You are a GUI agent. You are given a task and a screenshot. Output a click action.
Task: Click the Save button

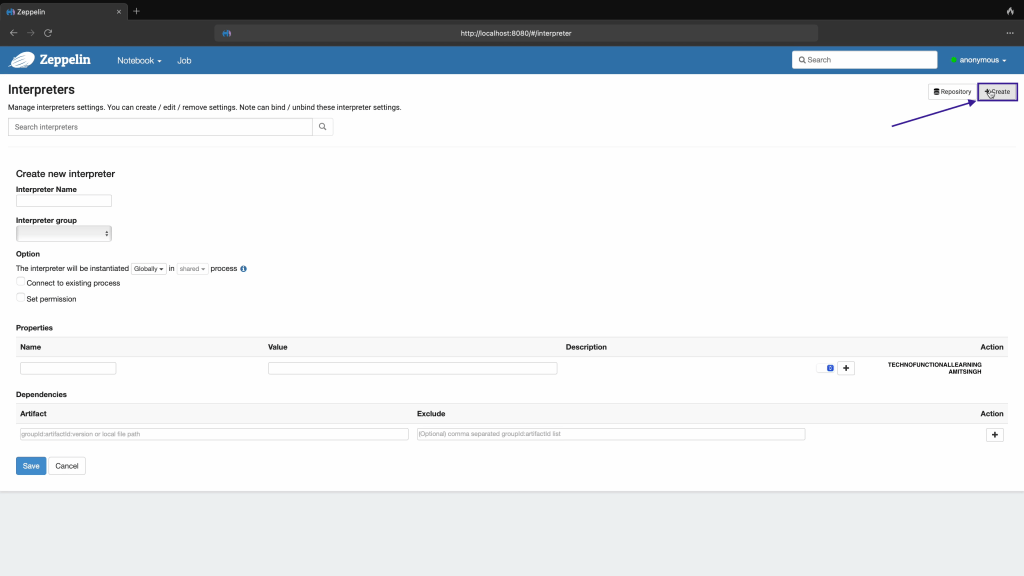[x=31, y=466]
